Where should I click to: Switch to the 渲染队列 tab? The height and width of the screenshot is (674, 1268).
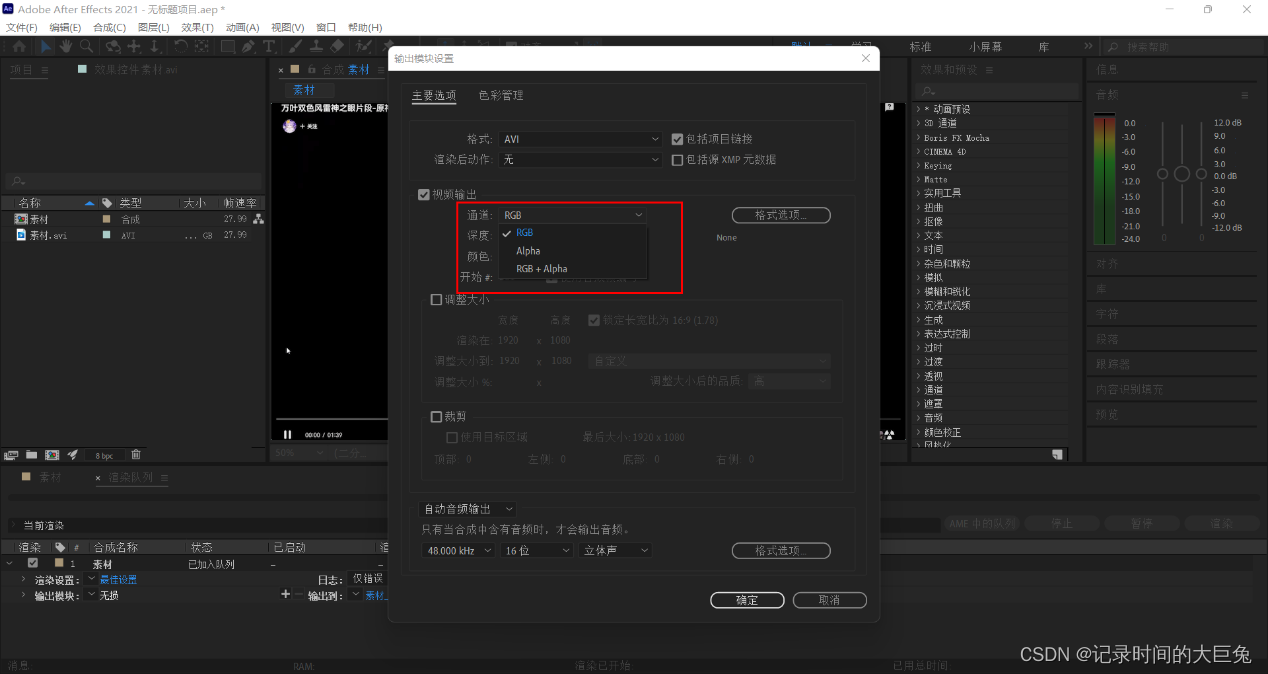pos(131,478)
